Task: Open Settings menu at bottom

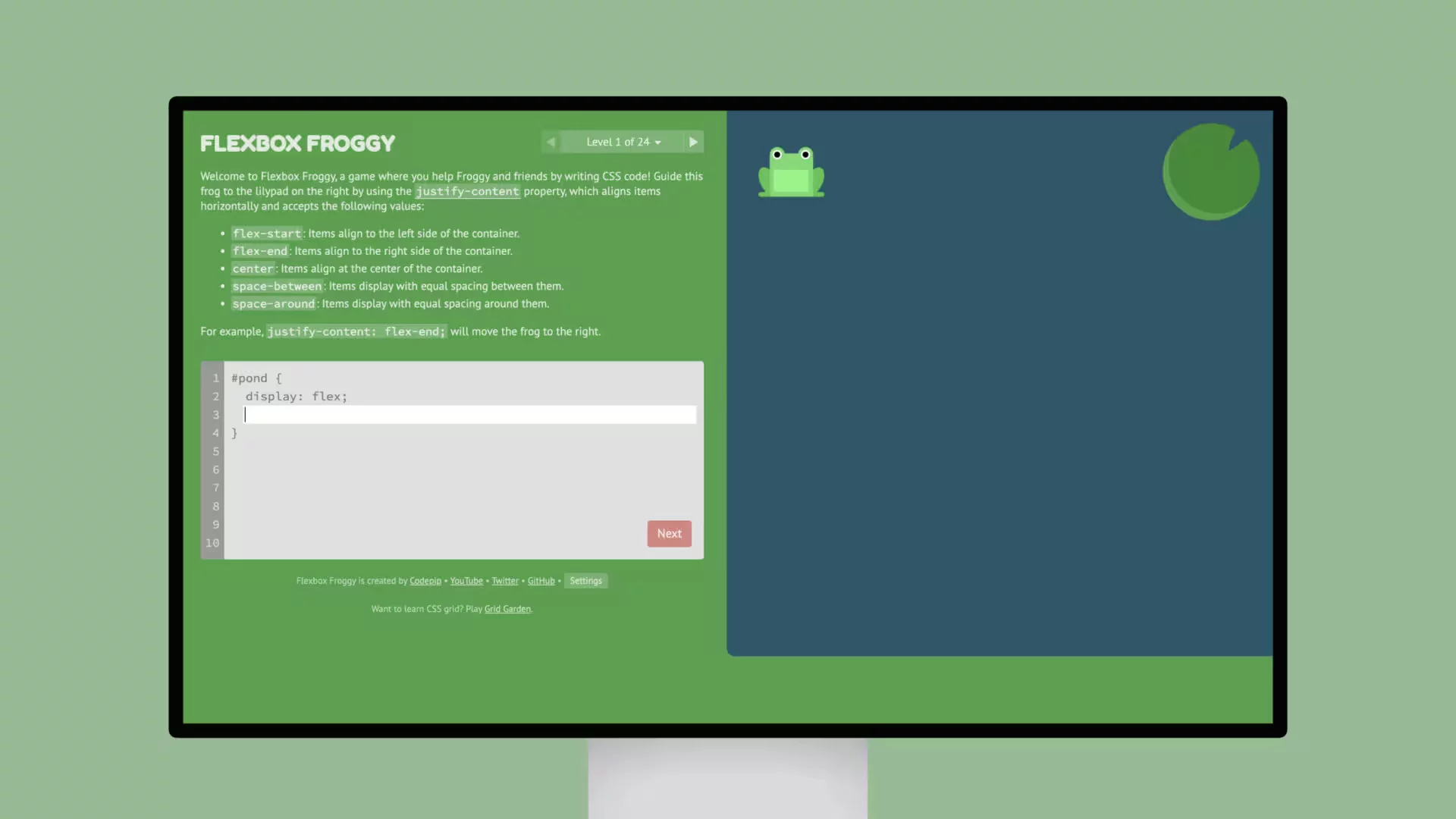Action: coord(585,580)
